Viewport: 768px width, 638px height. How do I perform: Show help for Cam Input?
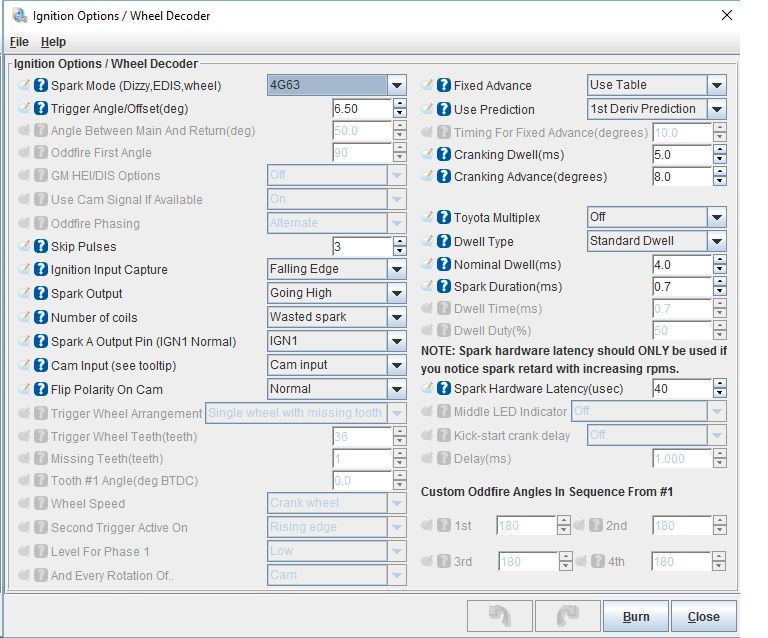click(x=41, y=365)
